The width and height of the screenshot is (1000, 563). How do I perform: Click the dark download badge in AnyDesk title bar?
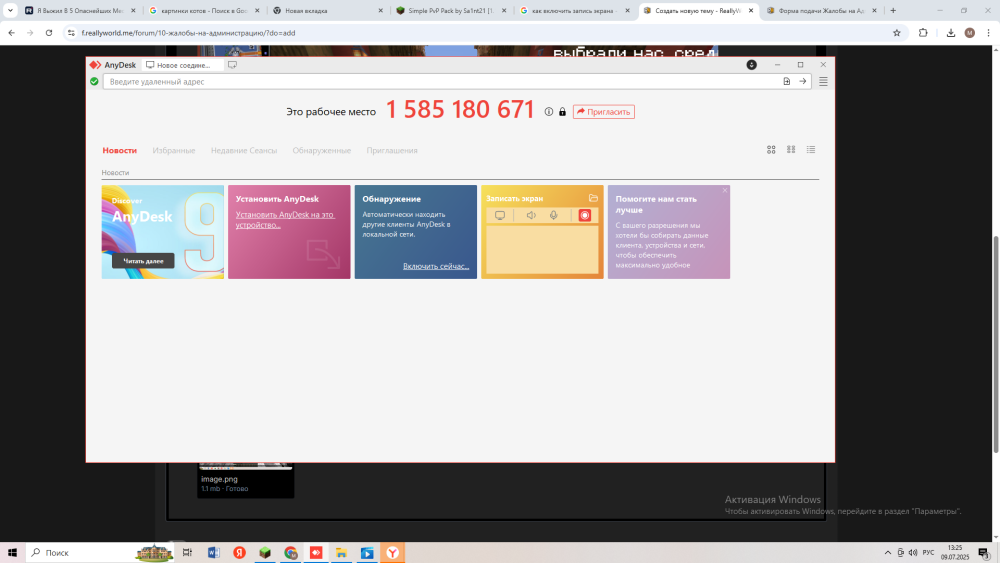pyautogui.click(x=752, y=65)
